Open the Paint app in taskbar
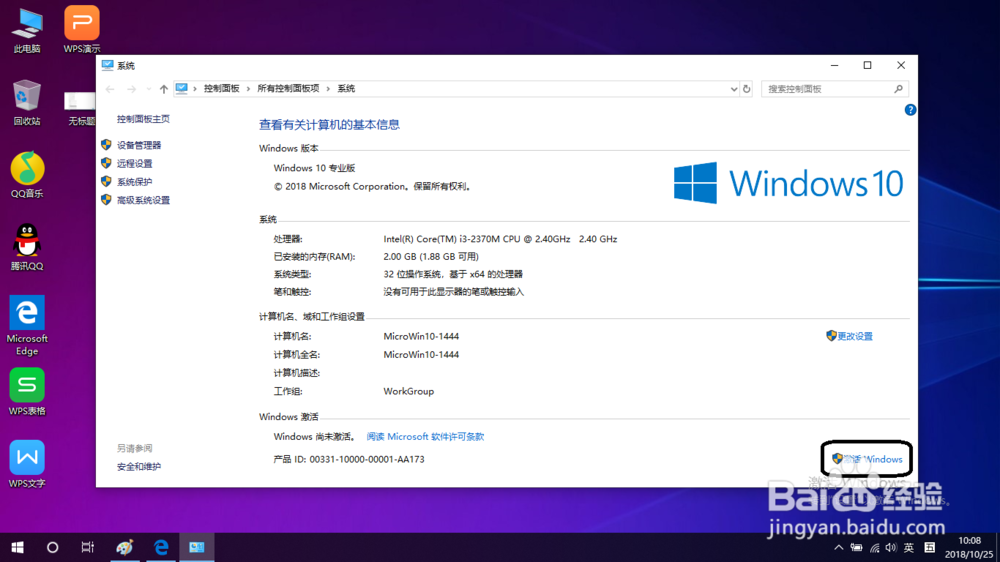Viewport: 1000px width, 562px height. coord(124,547)
